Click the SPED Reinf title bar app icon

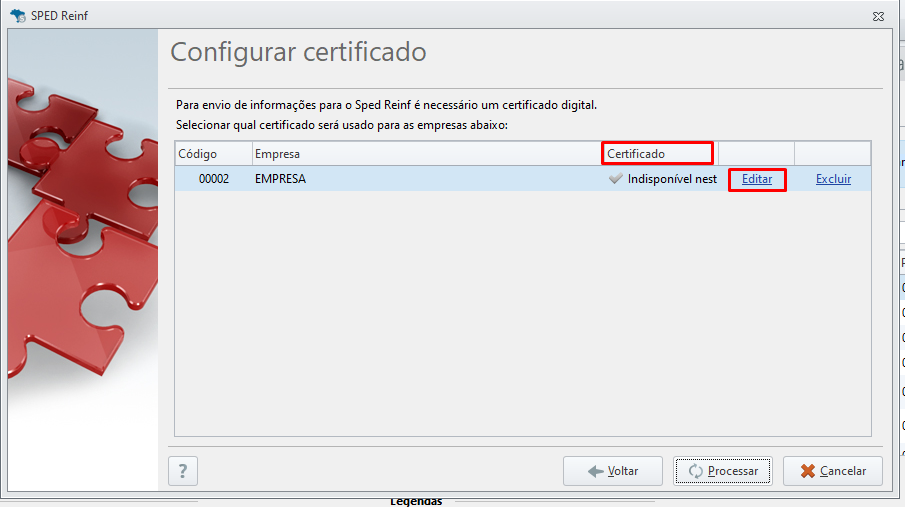pos(18,16)
